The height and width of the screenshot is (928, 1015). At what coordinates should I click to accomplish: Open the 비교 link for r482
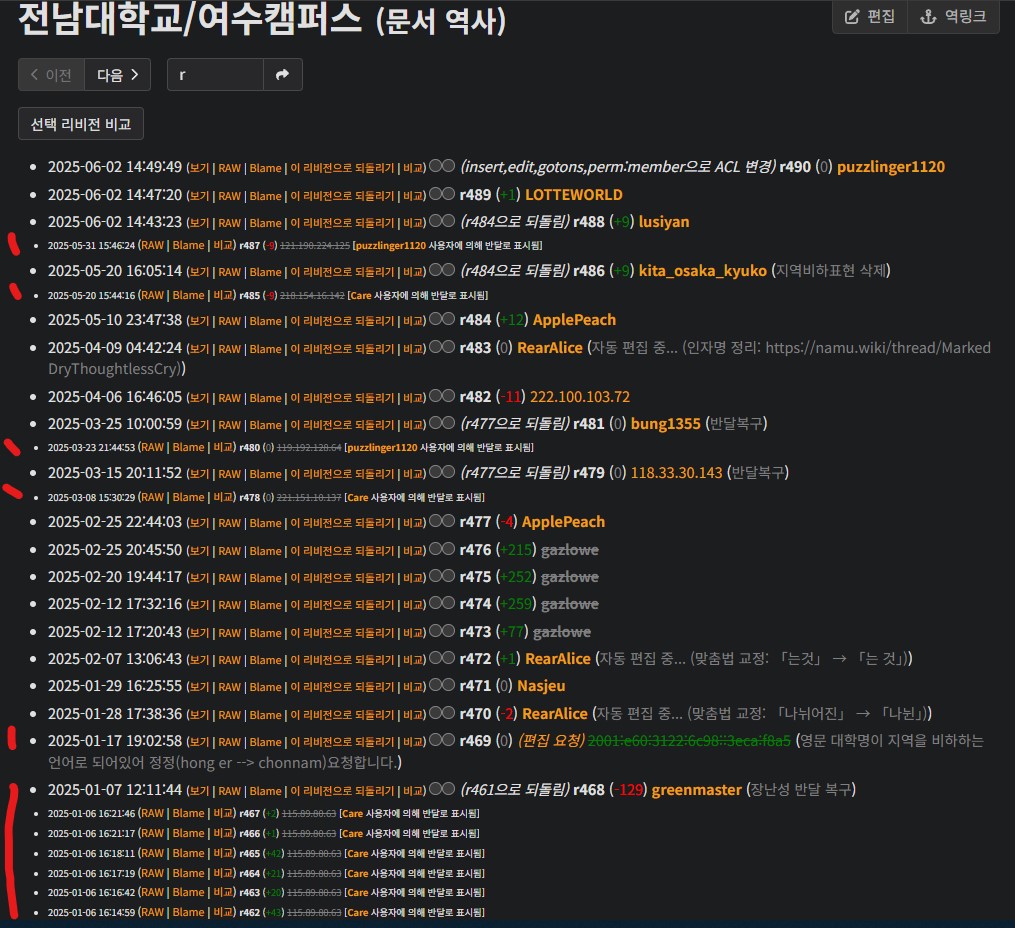pyautogui.click(x=411, y=396)
